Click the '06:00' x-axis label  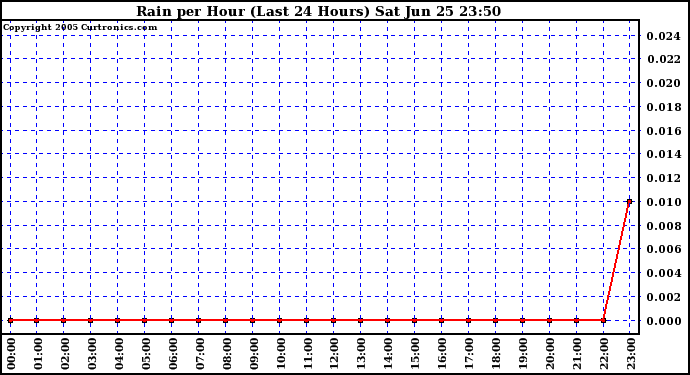click(x=173, y=353)
